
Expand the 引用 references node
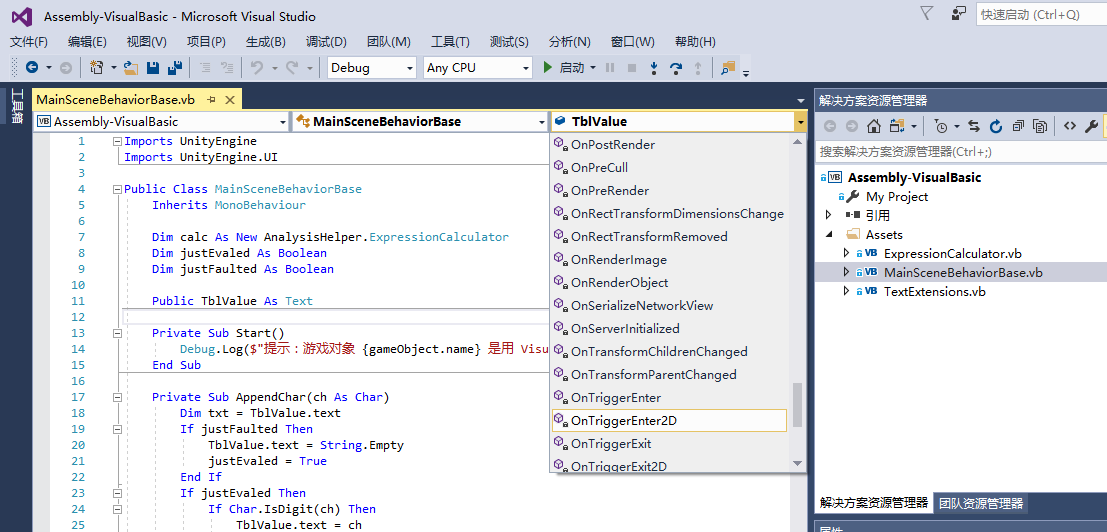(828, 215)
